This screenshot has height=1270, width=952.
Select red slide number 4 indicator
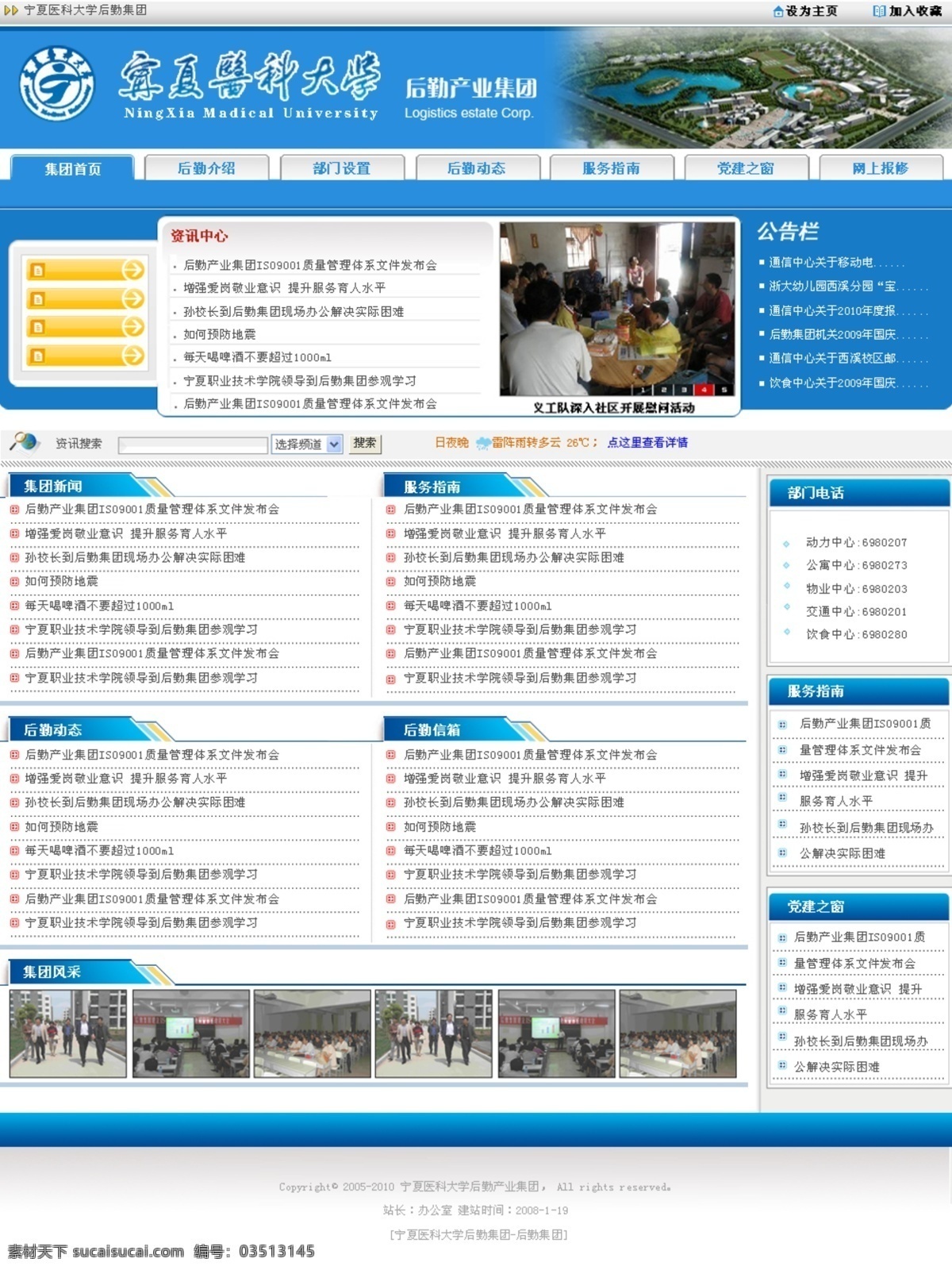coord(704,390)
